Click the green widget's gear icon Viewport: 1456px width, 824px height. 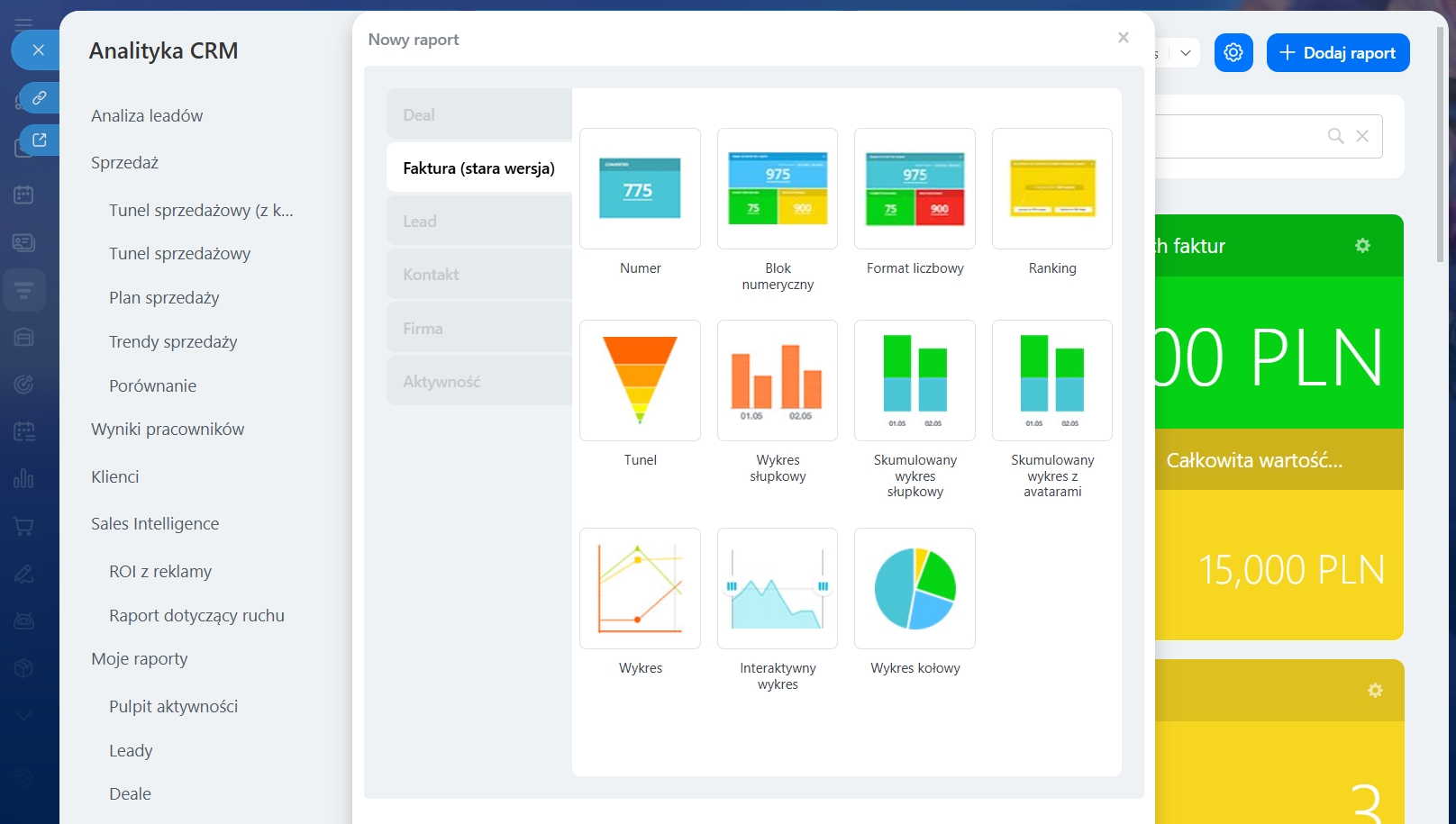[x=1362, y=246]
